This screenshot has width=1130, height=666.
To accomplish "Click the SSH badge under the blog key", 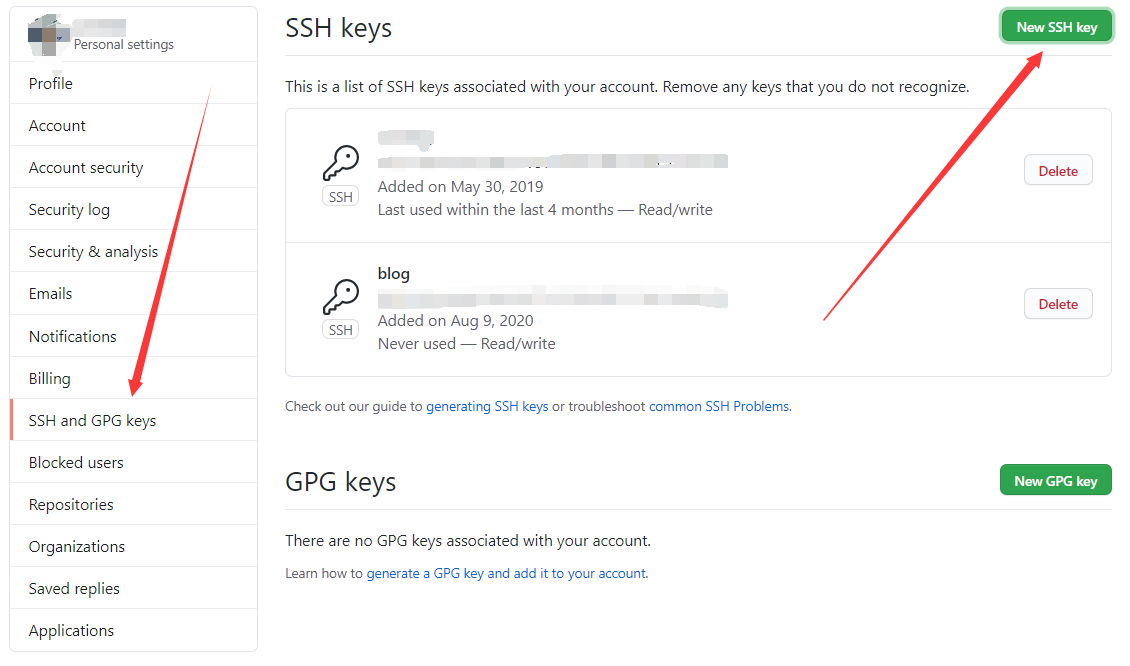I will pos(340,330).
